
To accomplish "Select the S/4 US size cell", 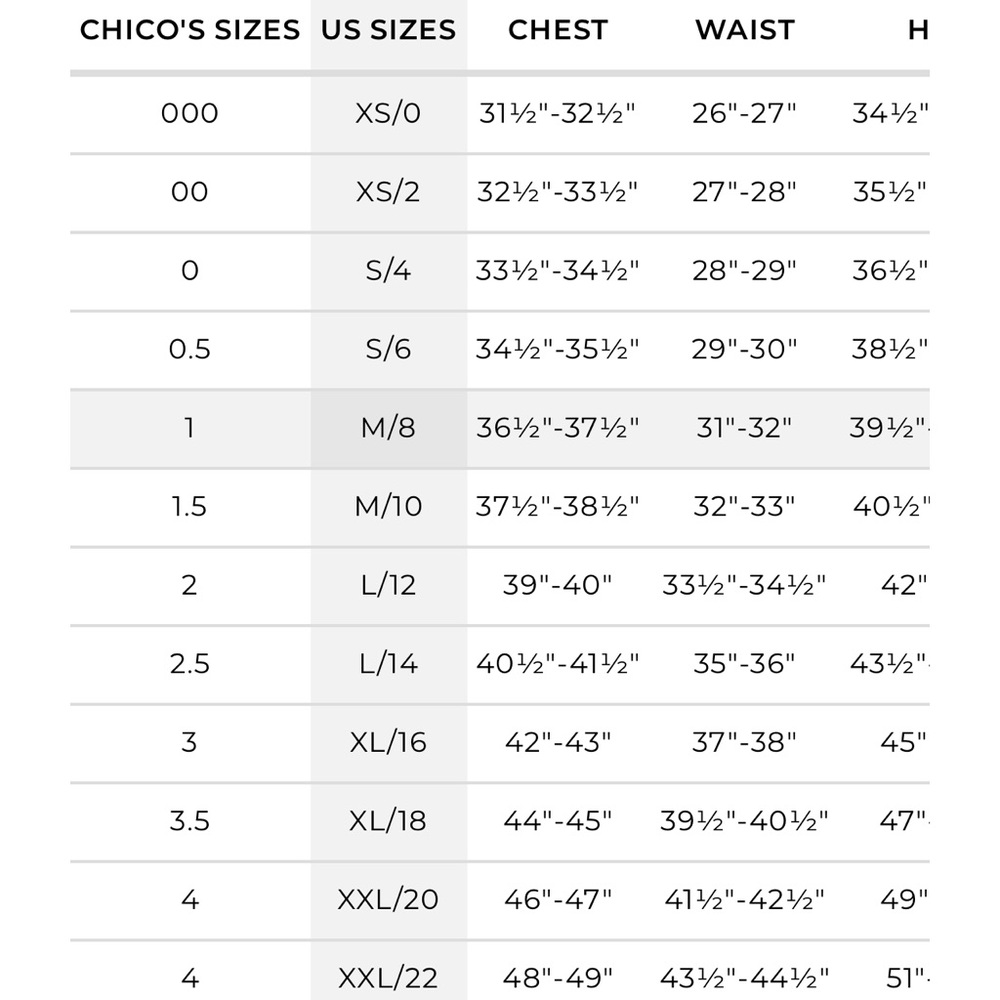I will click(x=388, y=270).
